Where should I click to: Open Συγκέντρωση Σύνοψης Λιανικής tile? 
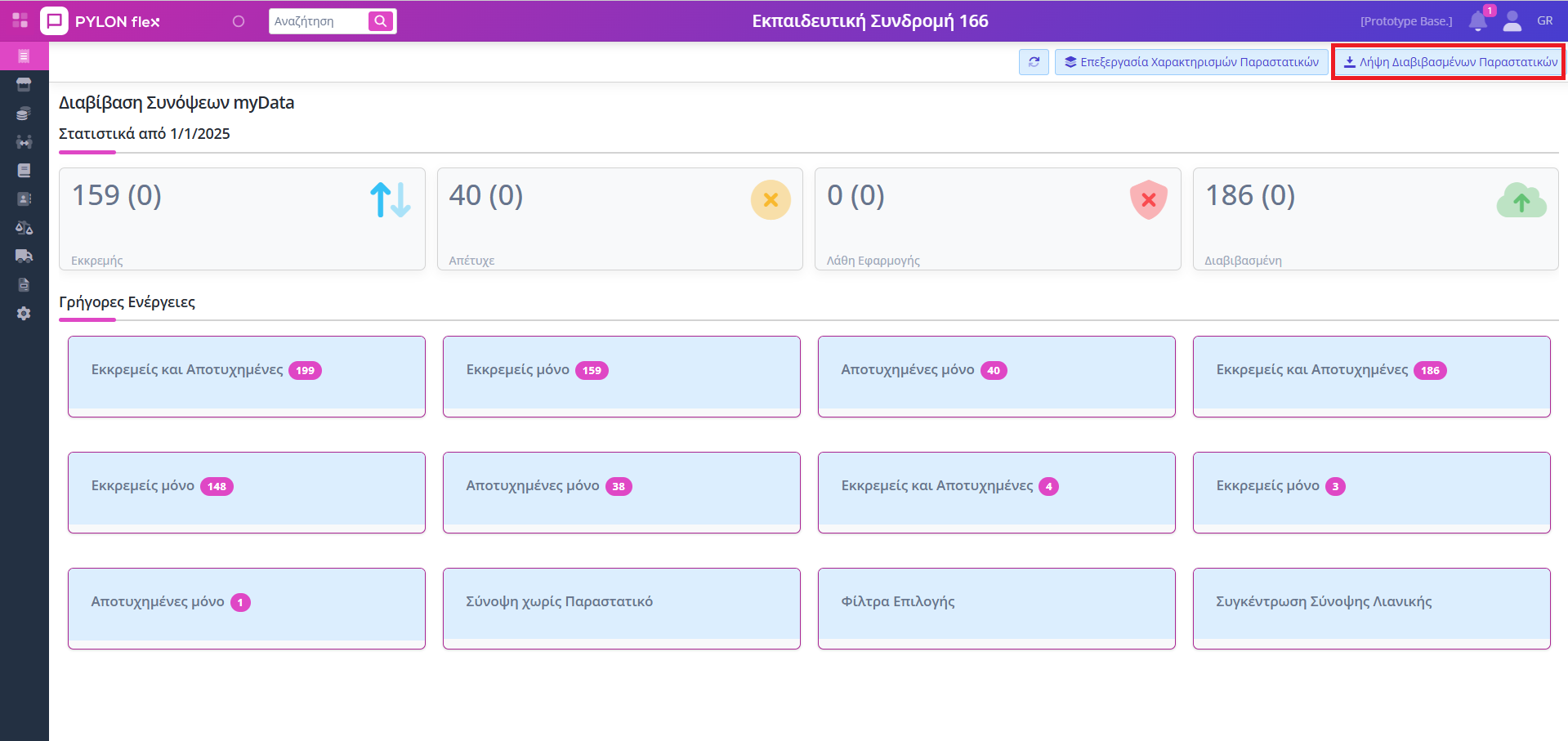[x=1371, y=608]
